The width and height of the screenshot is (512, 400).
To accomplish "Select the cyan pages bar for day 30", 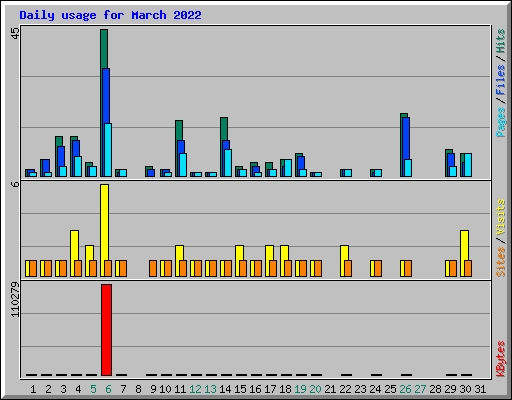I will coord(468,165).
